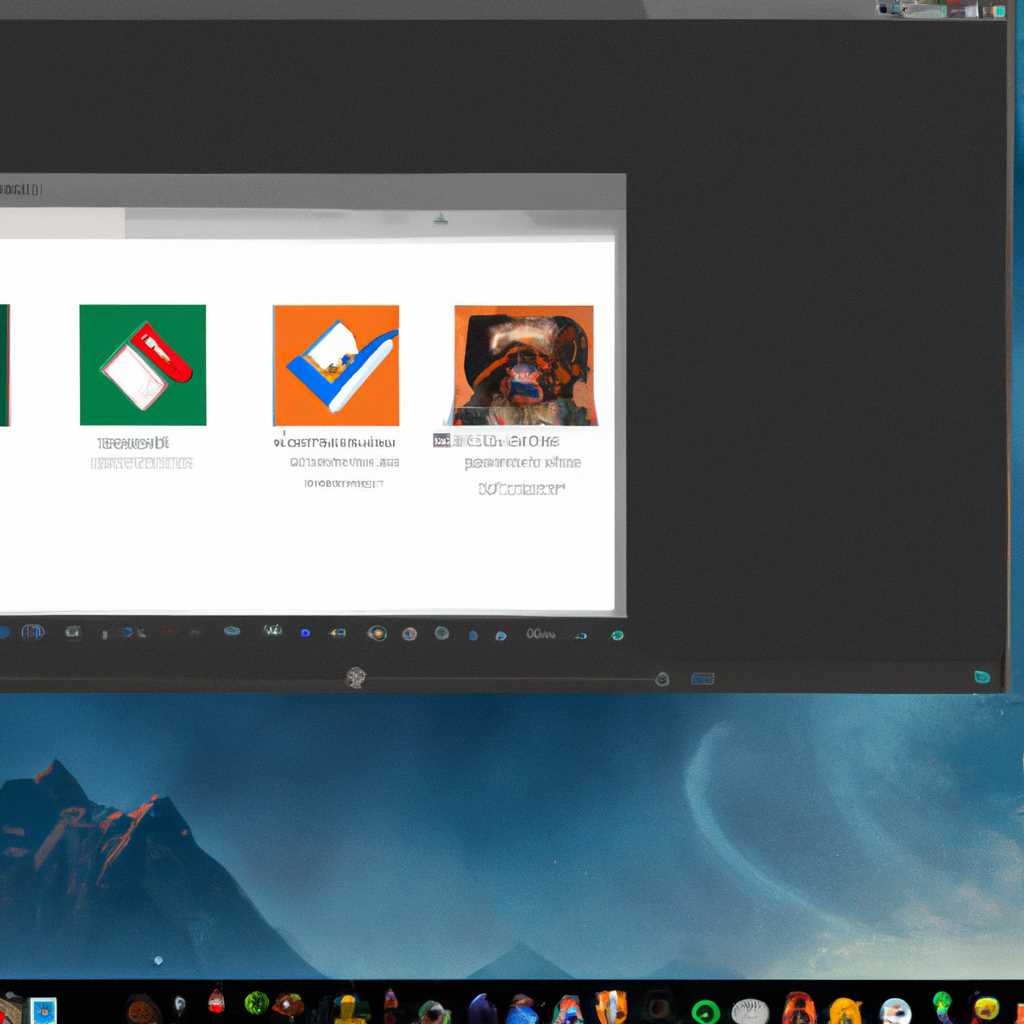Open the green swirl ball icon in dock
Screen dimensions: 1024x1024
pos(257,1003)
